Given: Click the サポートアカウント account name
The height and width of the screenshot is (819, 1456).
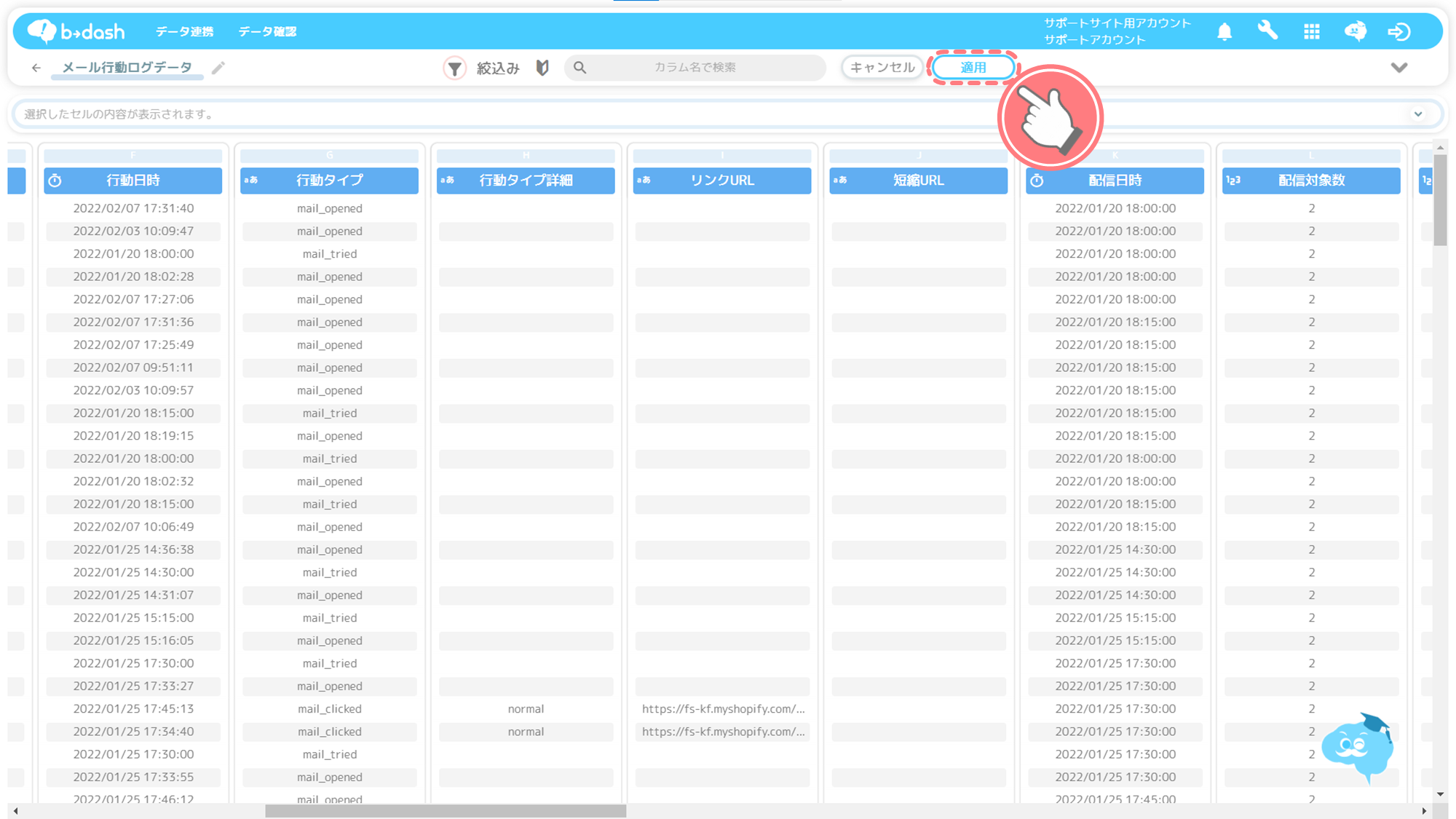Looking at the screenshot, I should [x=1095, y=40].
